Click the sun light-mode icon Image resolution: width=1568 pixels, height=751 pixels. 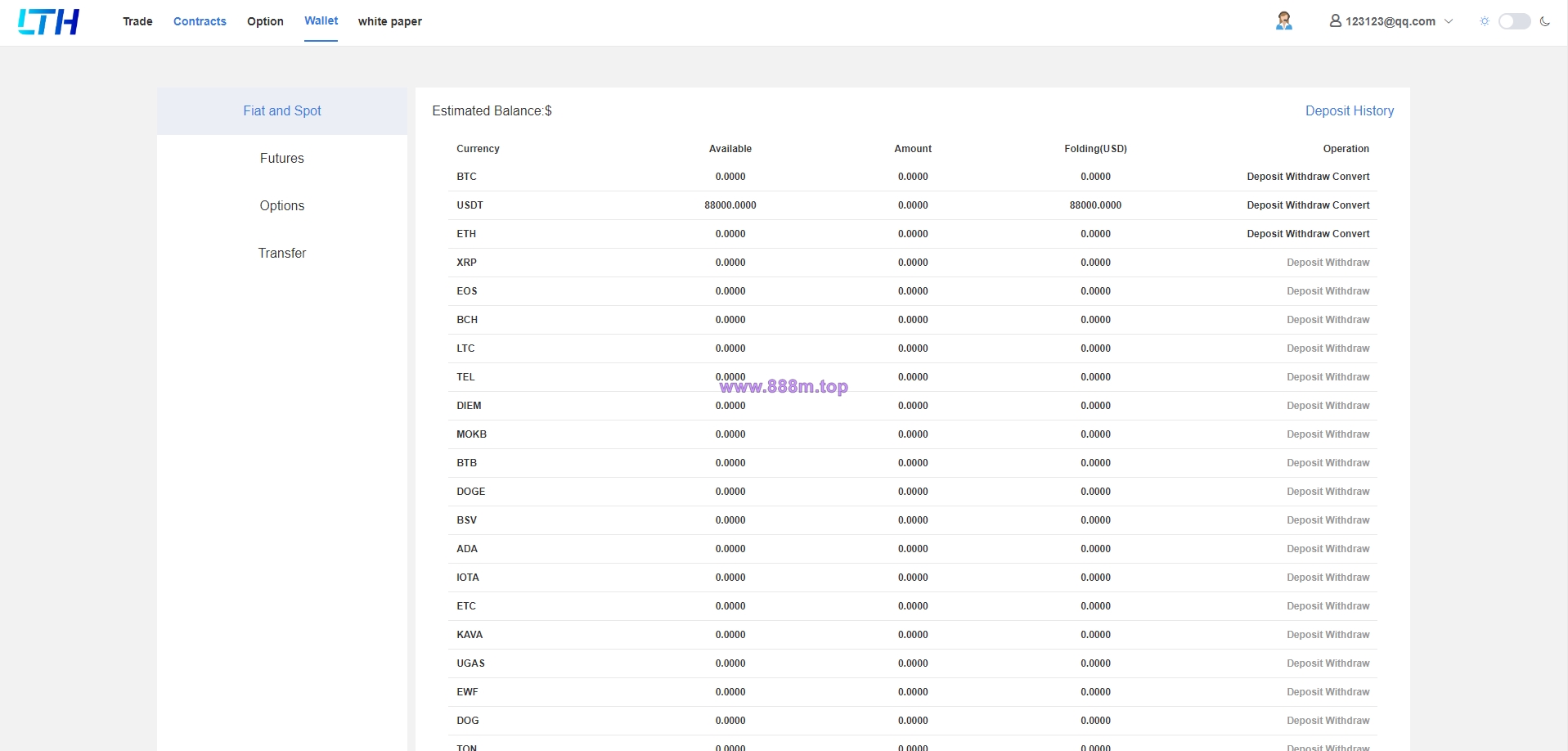[1485, 21]
